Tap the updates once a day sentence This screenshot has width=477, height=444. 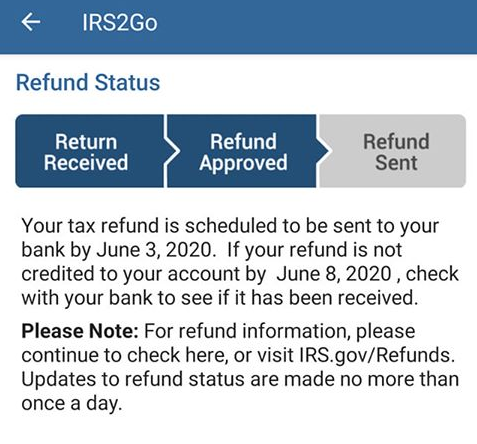pyautogui.click(x=240, y=391)
